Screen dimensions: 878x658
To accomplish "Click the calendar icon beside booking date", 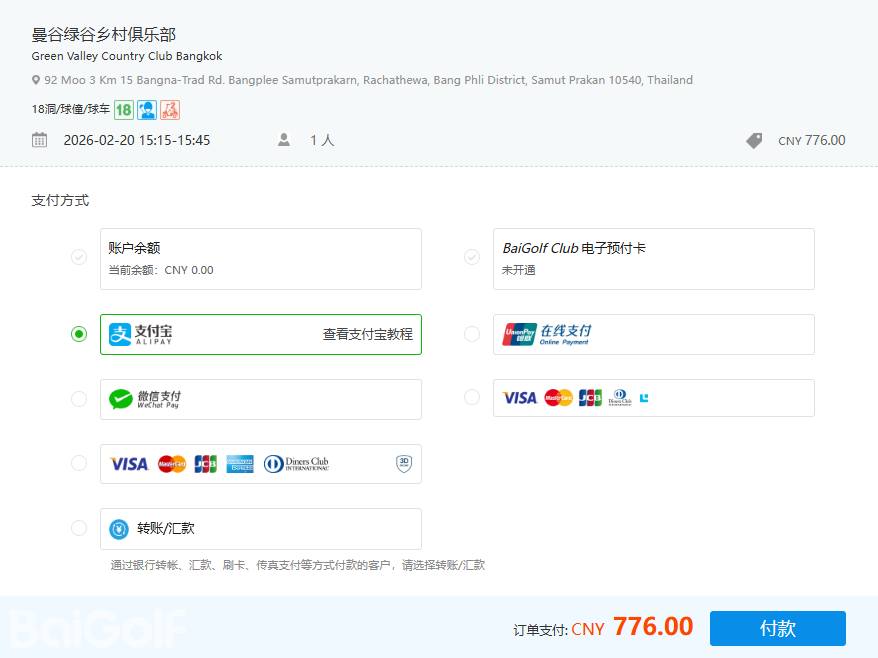I will point(39,140).
